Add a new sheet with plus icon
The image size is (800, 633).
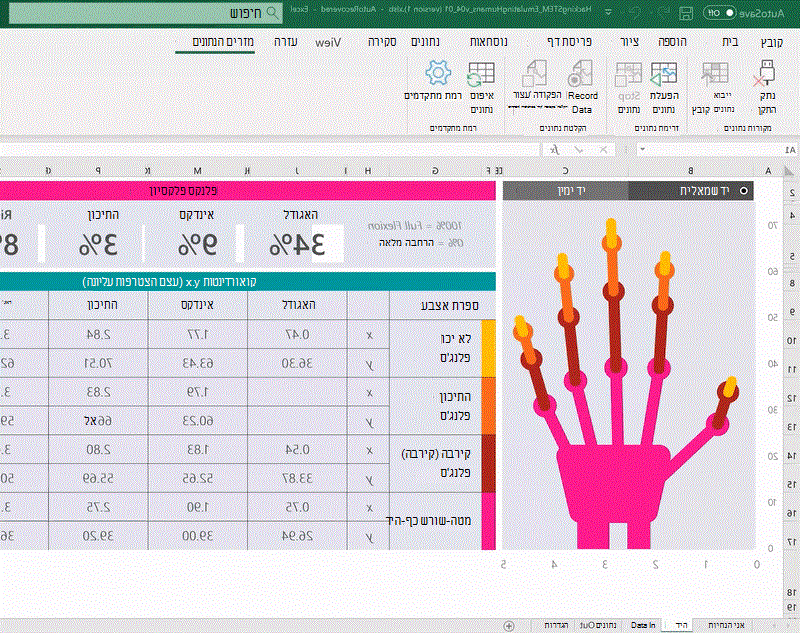(509, 625)
